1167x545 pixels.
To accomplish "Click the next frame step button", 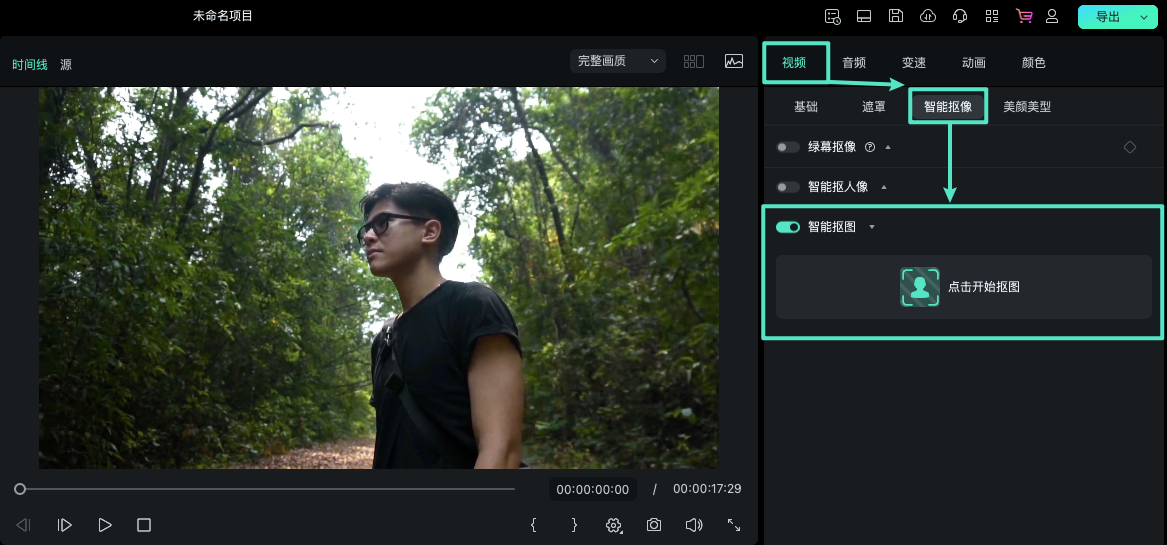I will point(65,526).
